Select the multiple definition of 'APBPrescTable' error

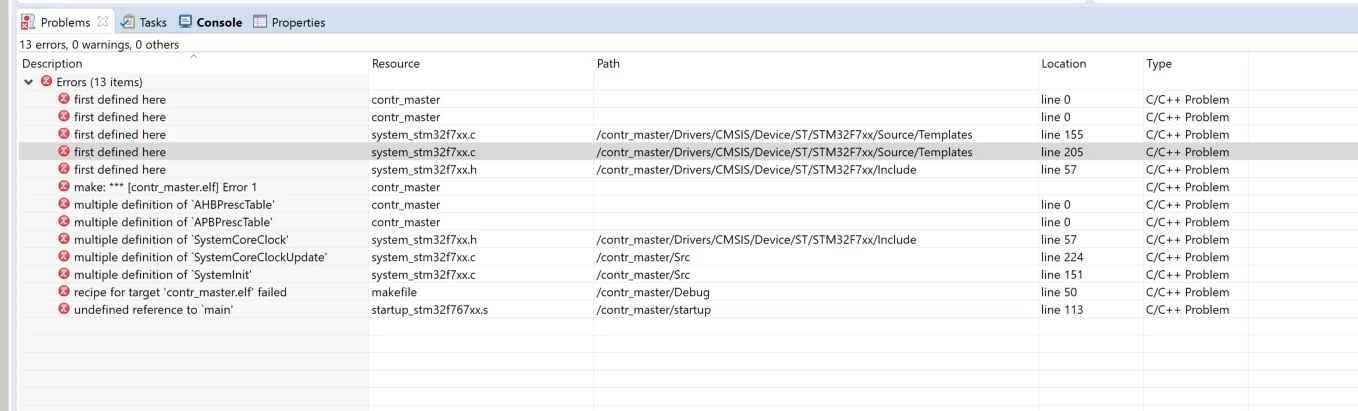click(688, 222)
